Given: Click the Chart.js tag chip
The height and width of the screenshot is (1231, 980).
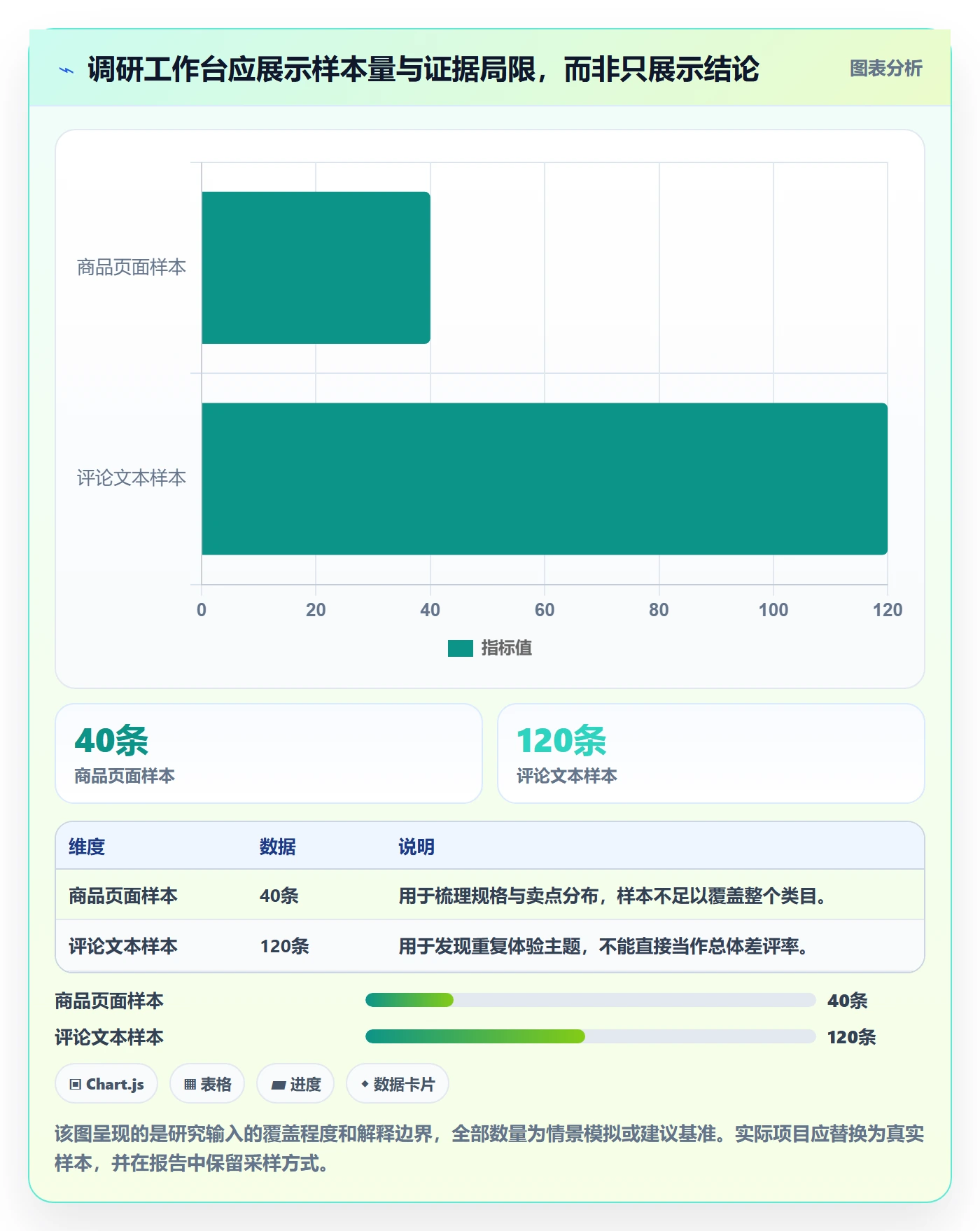Looking at the screenshot, I should point(106,1084).
